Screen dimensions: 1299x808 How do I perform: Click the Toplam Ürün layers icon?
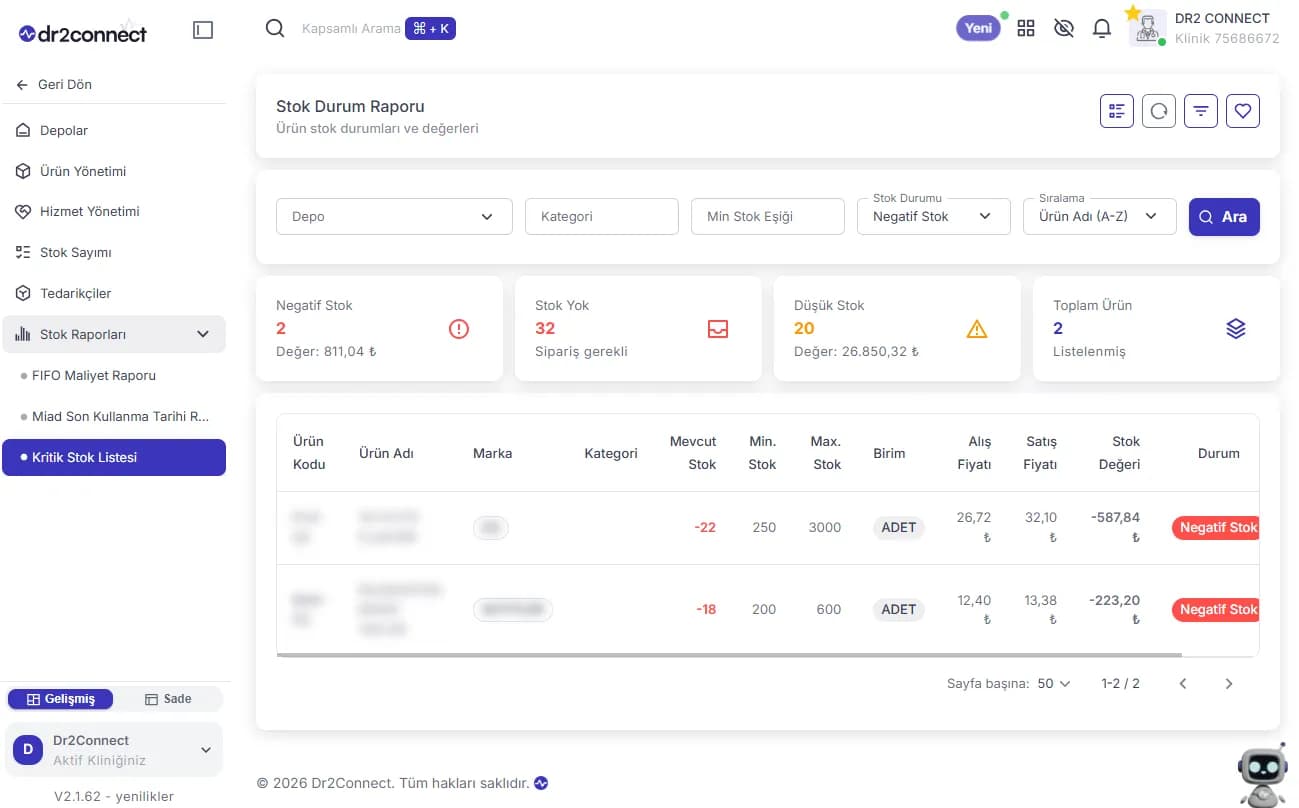[1236, 328]
